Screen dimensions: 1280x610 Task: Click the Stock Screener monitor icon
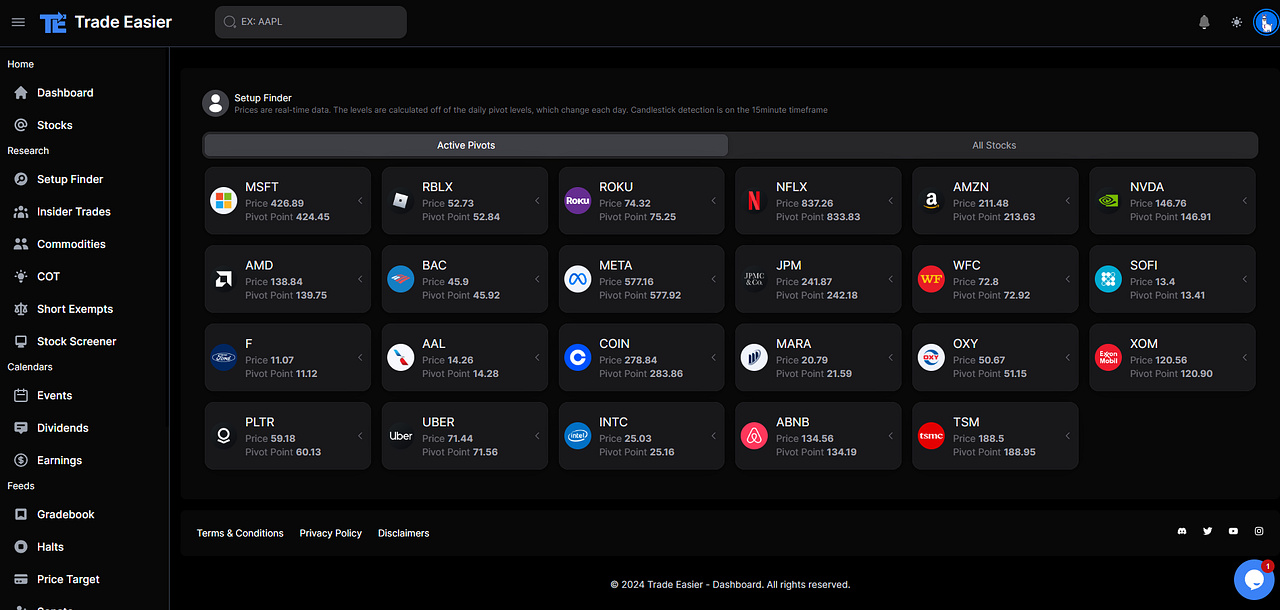[20, 341]
